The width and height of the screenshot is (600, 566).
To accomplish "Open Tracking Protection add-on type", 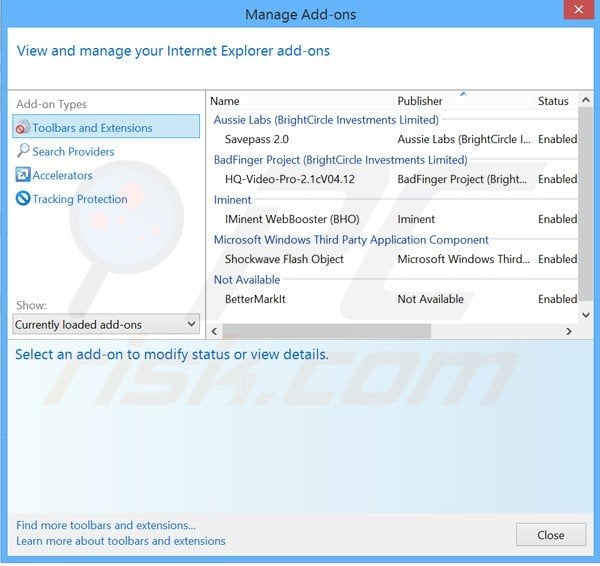I will (x=80, y=199).
